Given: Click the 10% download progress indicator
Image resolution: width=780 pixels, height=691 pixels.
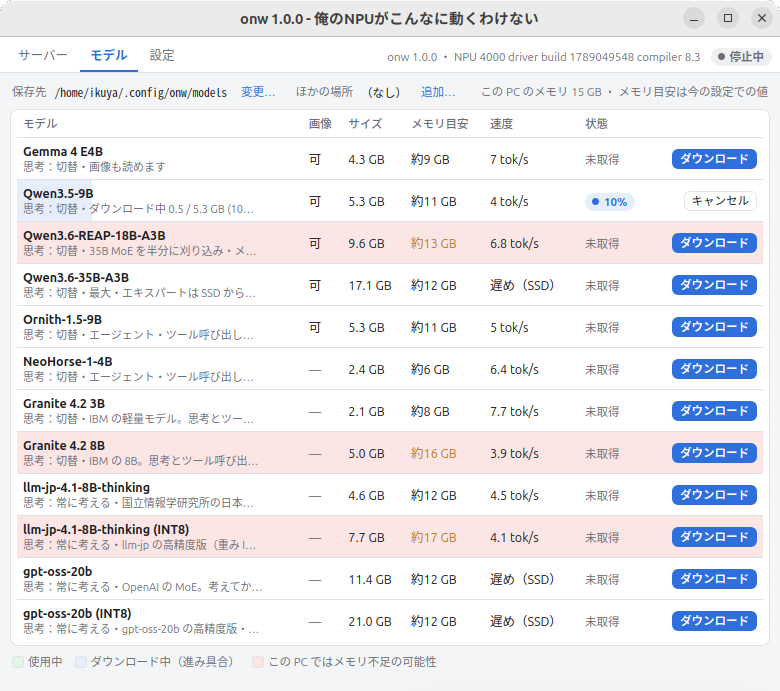Looking at the screenshot, I should [609, 202].
